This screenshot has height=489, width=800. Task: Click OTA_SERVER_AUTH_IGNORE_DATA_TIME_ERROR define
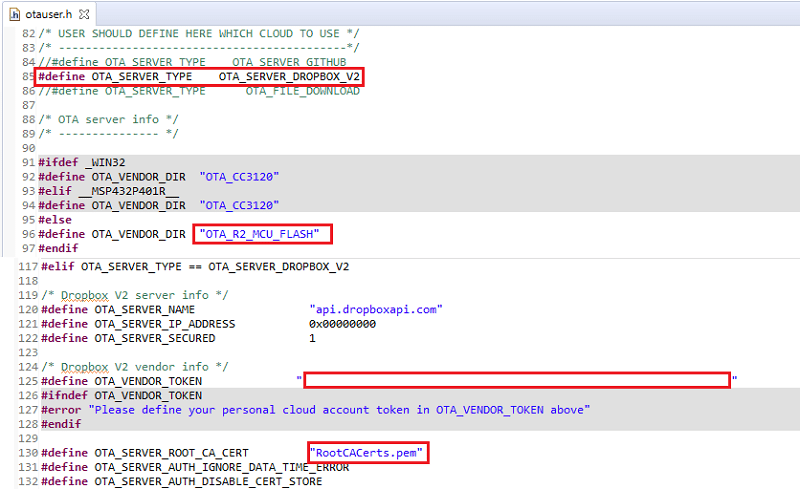tap(221, 467)
